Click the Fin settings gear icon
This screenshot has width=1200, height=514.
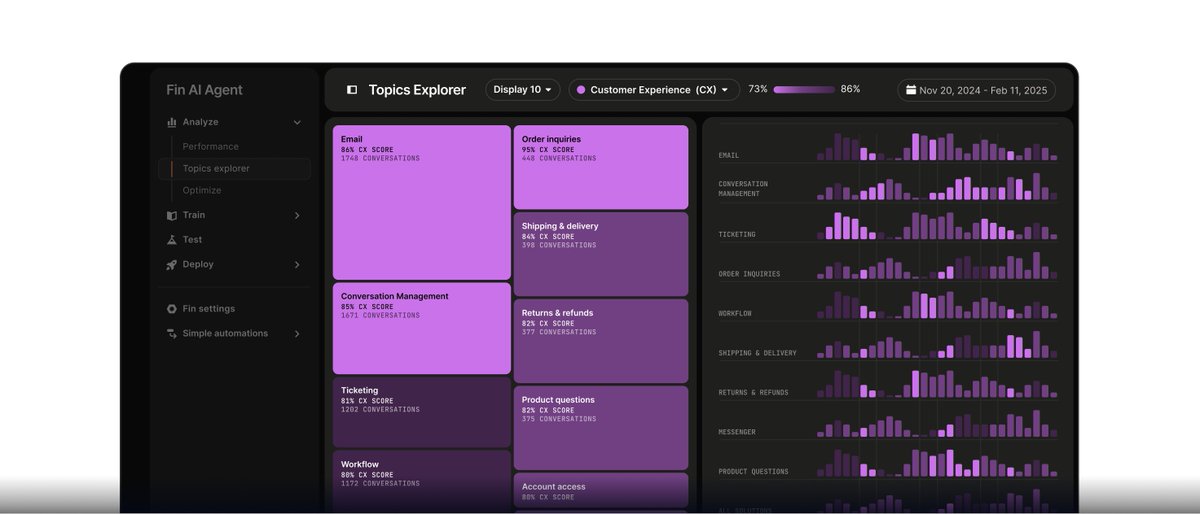point(172,309)
